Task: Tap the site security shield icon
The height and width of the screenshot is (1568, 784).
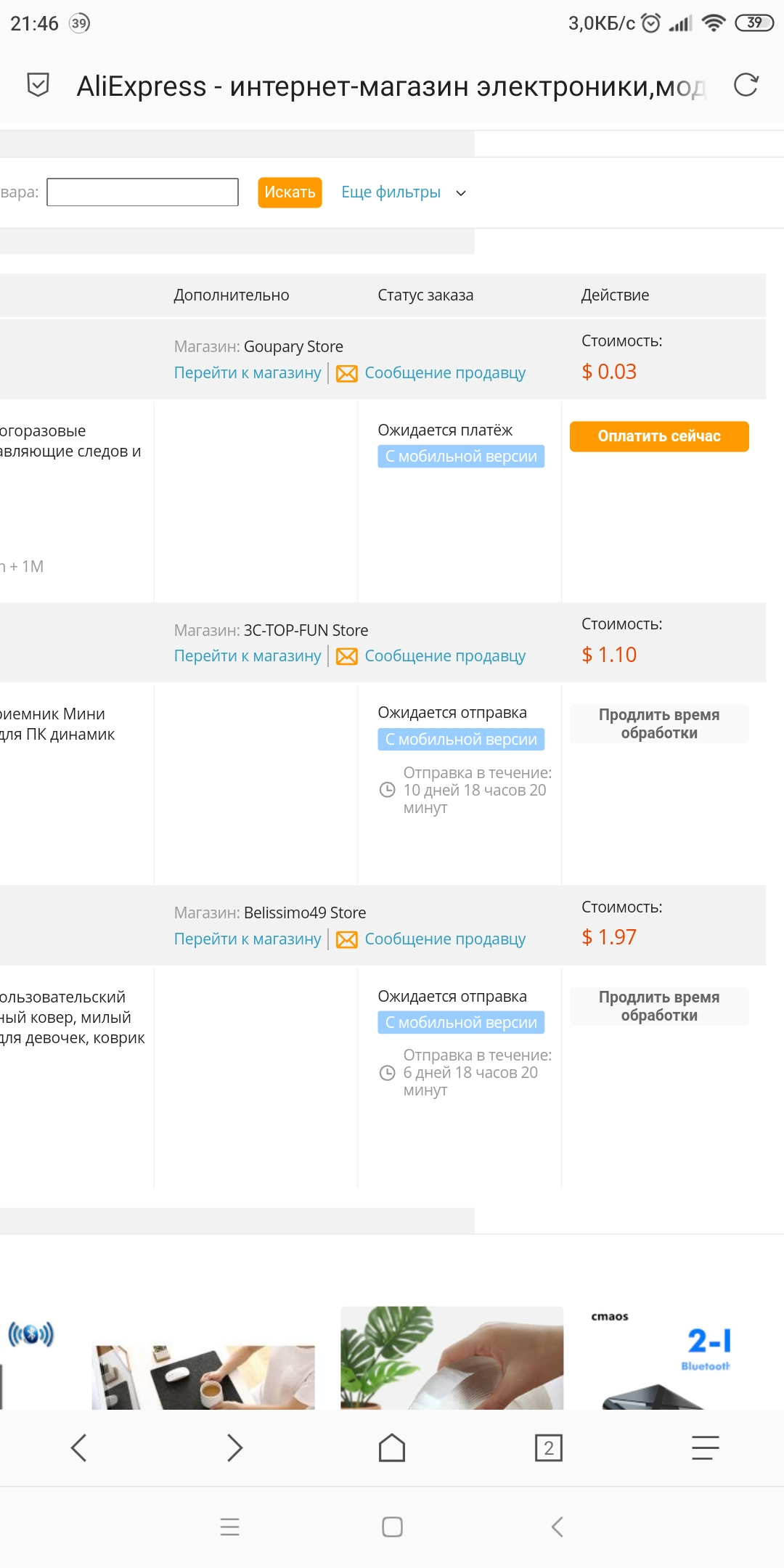Action: (x=38, y=85)
